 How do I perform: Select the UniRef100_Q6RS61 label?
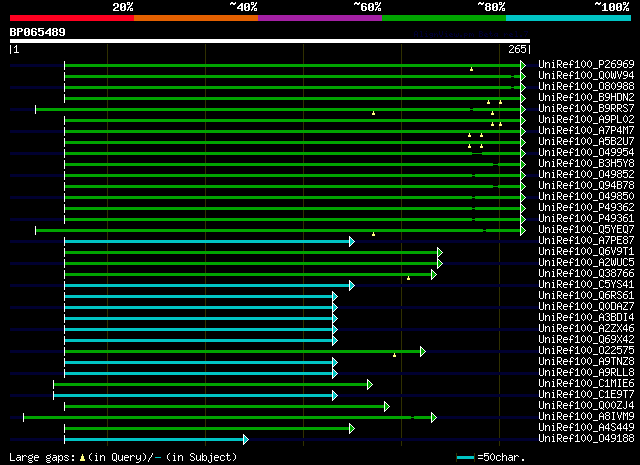586,296
